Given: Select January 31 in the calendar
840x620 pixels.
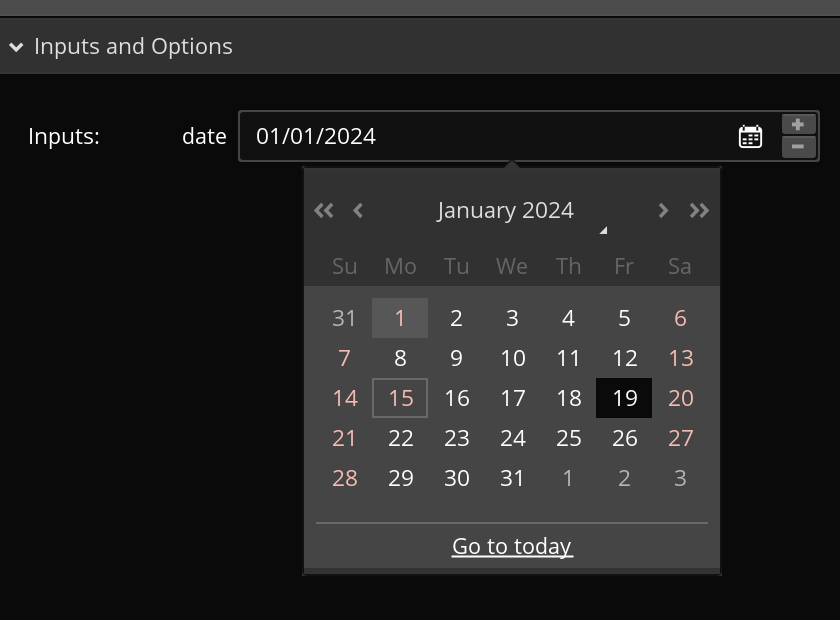Looking at the screenshot, I should [512, 478].
